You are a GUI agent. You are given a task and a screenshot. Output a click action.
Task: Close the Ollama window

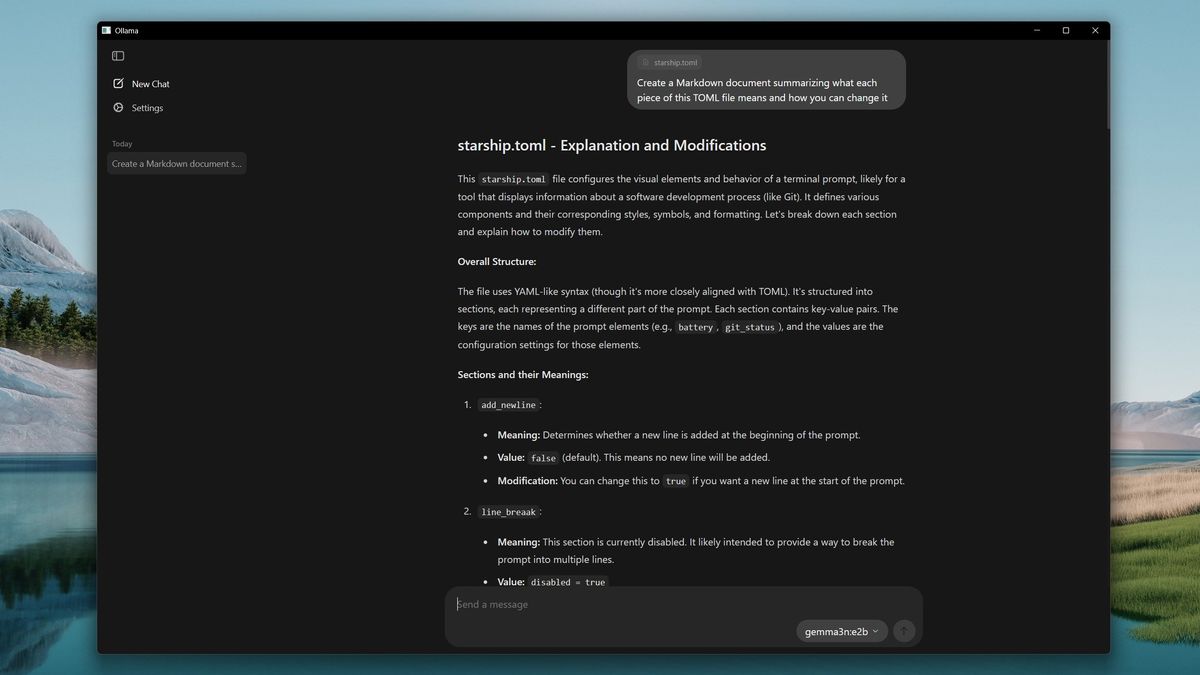1095,31
